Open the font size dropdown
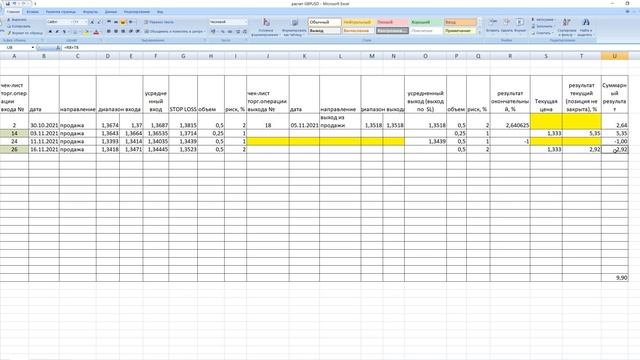Screen dimensions: 640x360 pos(85,22)
